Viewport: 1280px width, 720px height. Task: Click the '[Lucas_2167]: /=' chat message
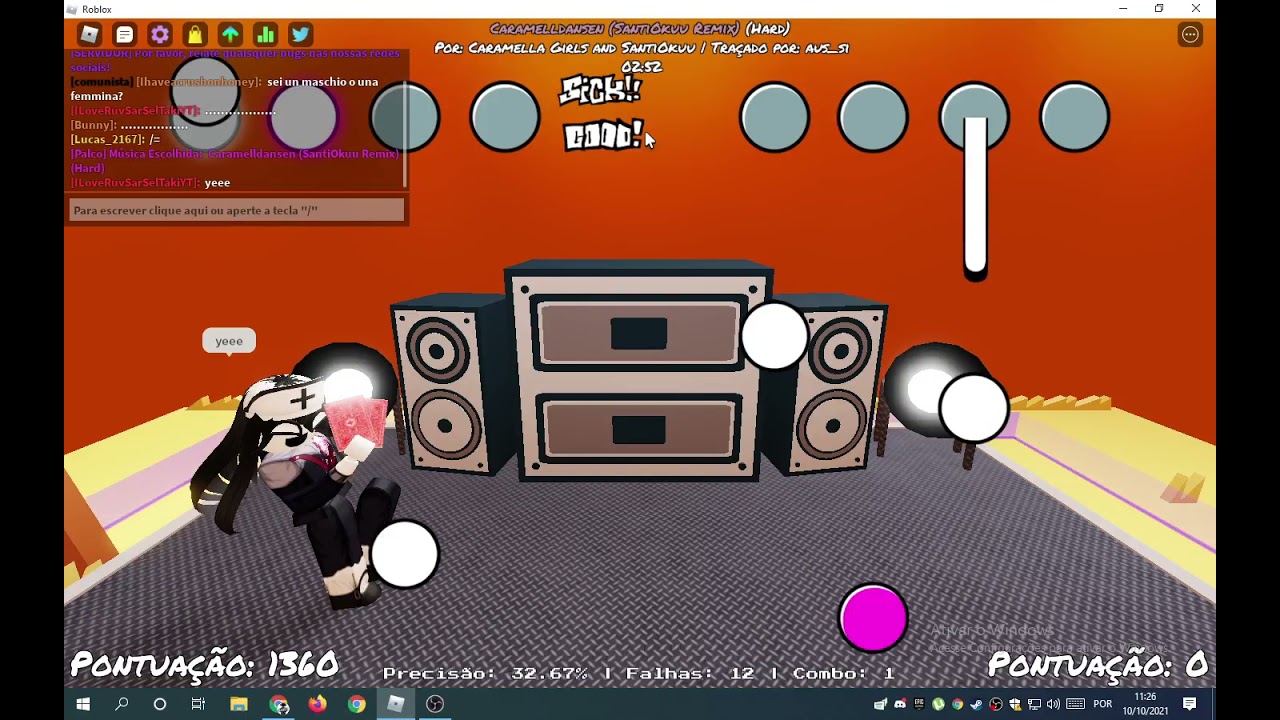tap(115, 139)
